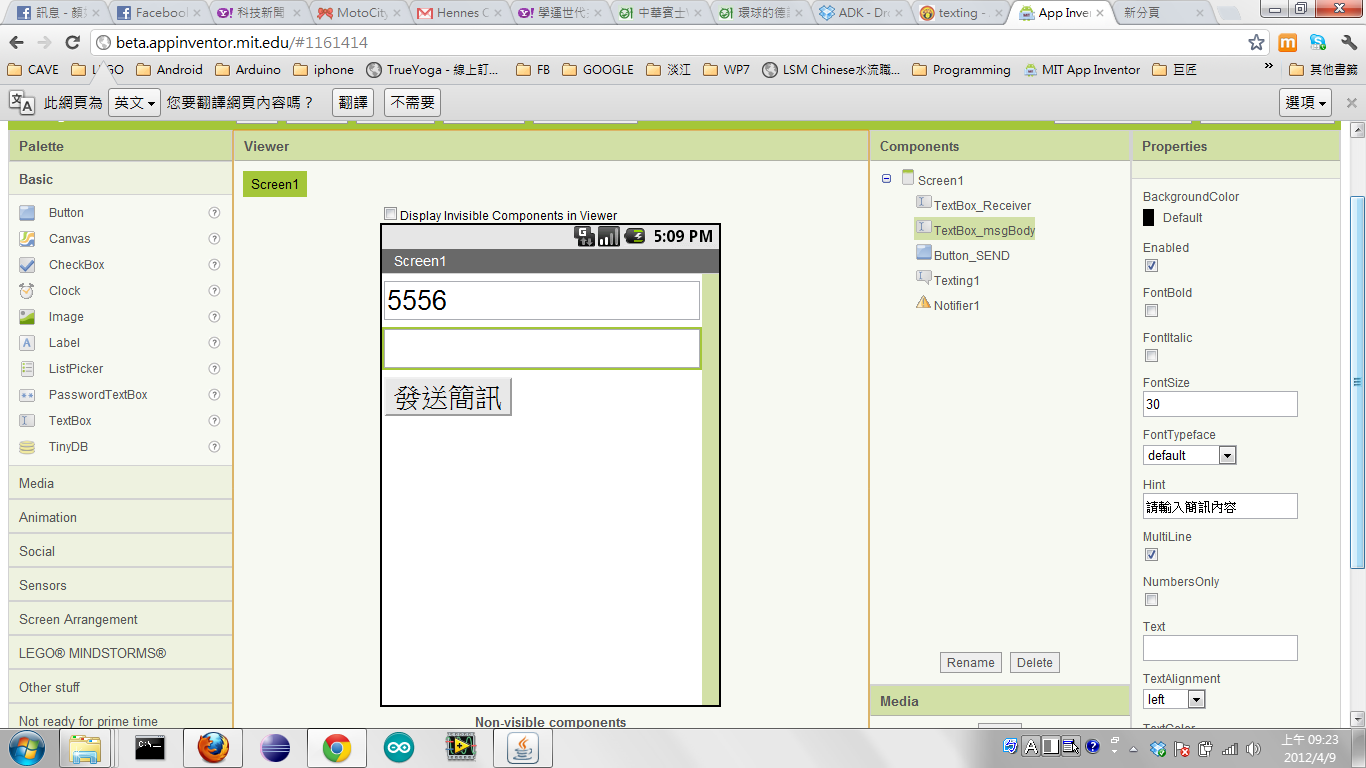Click the Image component icon

[27, 317]
